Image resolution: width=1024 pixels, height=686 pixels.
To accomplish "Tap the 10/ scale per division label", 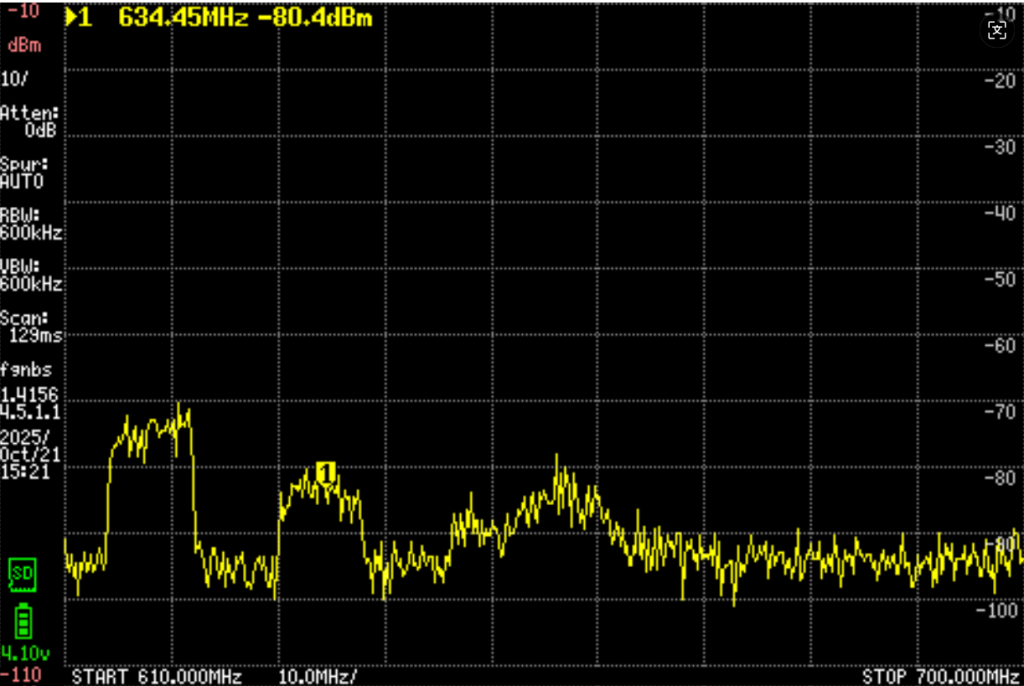I will point(14,78).
